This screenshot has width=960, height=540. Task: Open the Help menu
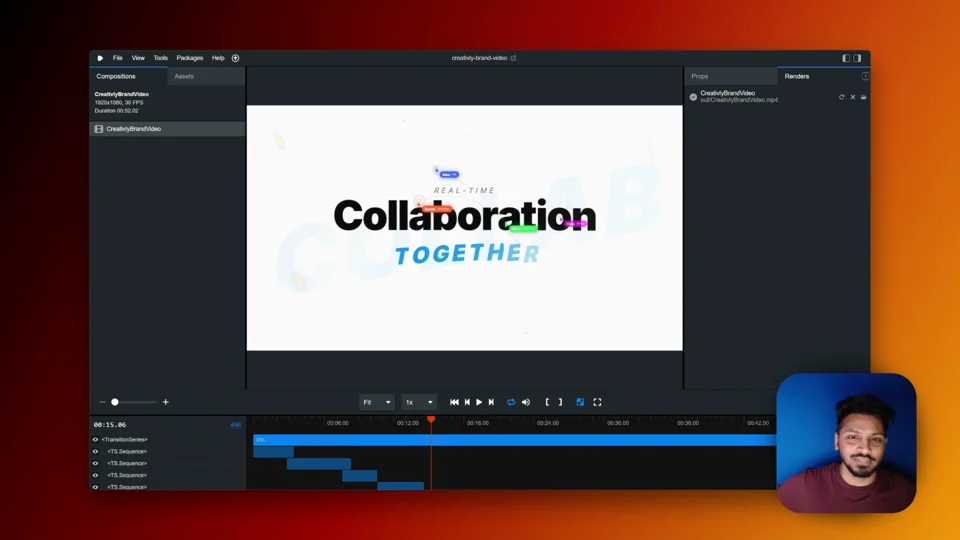coord(218,58)
